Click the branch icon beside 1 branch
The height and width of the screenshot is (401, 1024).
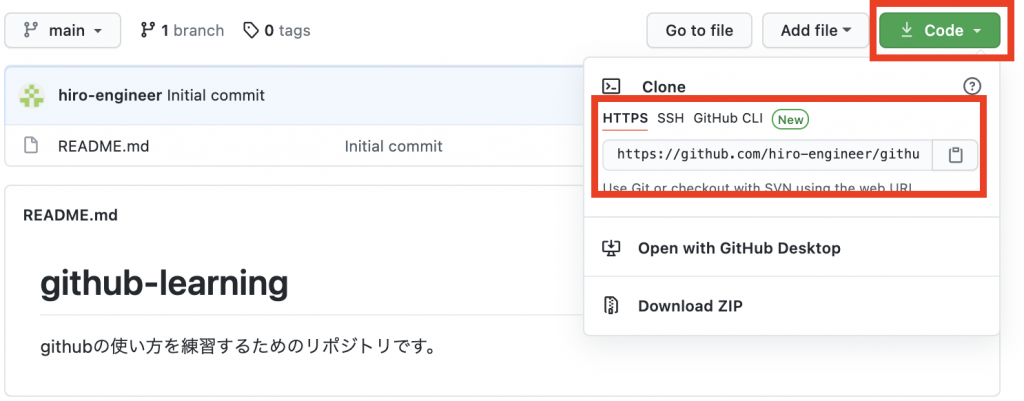148,30
